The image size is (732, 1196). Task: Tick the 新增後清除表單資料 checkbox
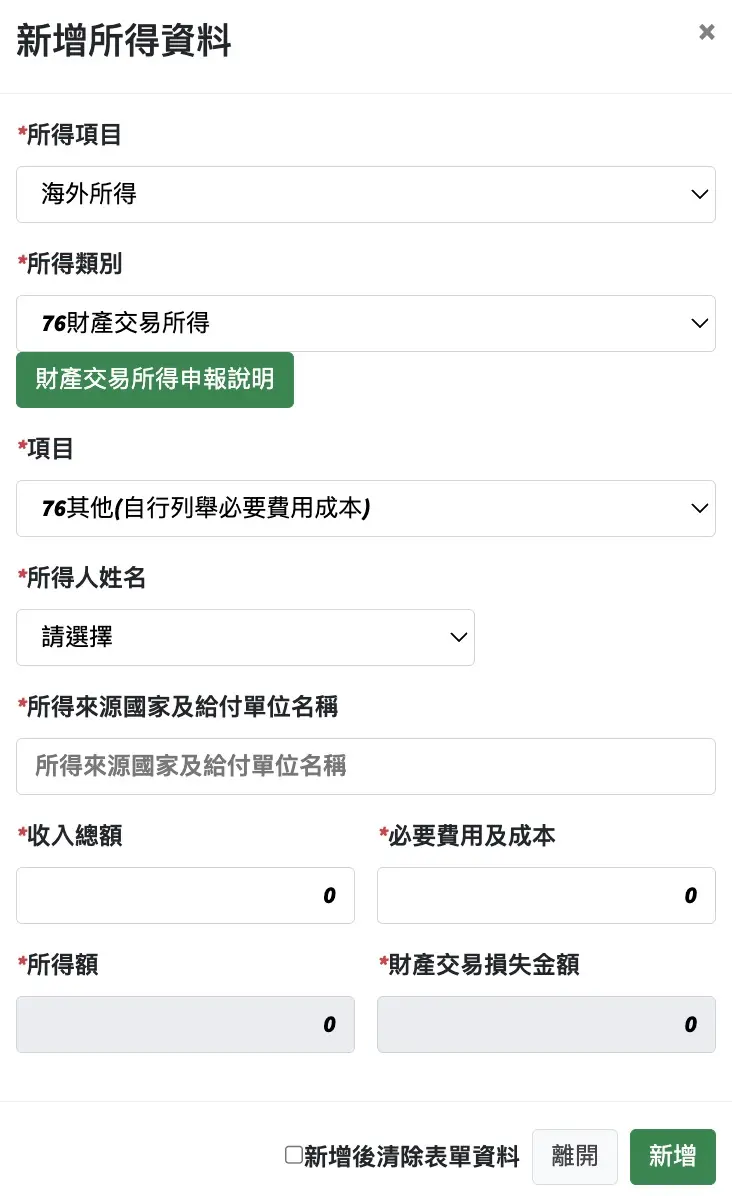click(294, 1155)
